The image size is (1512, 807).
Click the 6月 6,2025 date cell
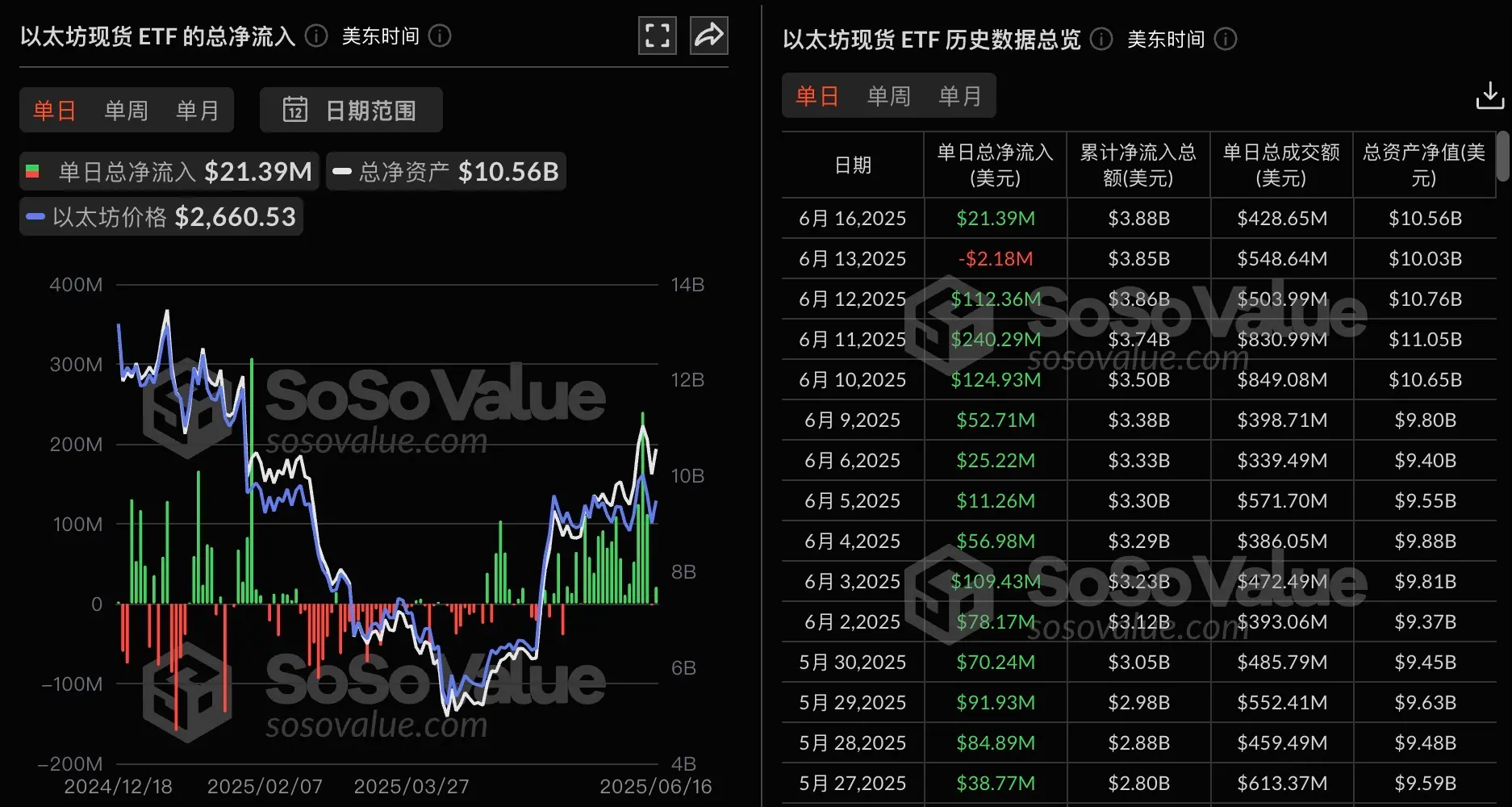point(853,460)
